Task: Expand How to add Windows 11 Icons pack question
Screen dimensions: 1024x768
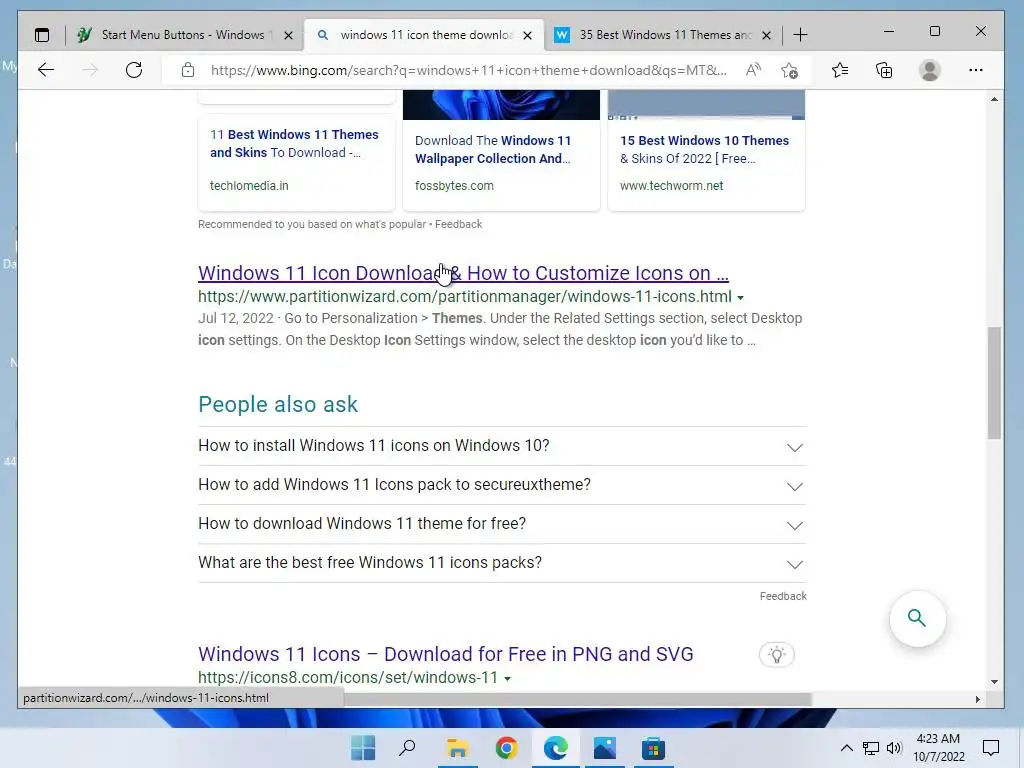Action: tap(502, 485)
